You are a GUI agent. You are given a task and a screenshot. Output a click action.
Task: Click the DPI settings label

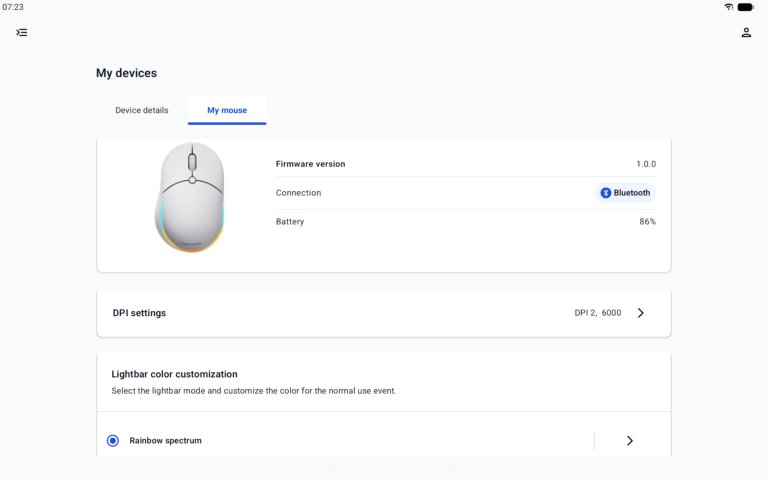coord(139,313)
